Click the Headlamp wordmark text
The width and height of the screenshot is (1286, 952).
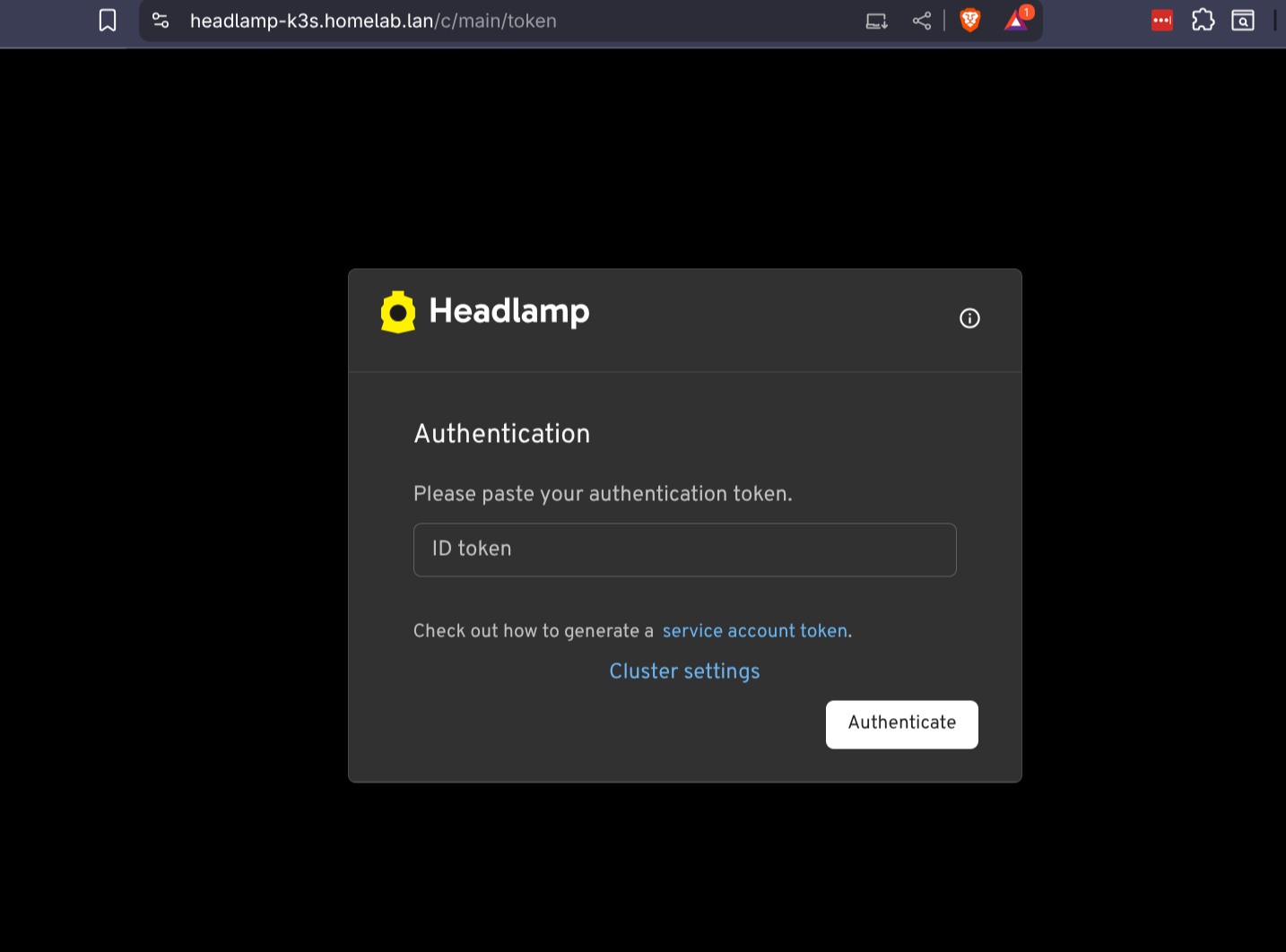coord(509,311)
